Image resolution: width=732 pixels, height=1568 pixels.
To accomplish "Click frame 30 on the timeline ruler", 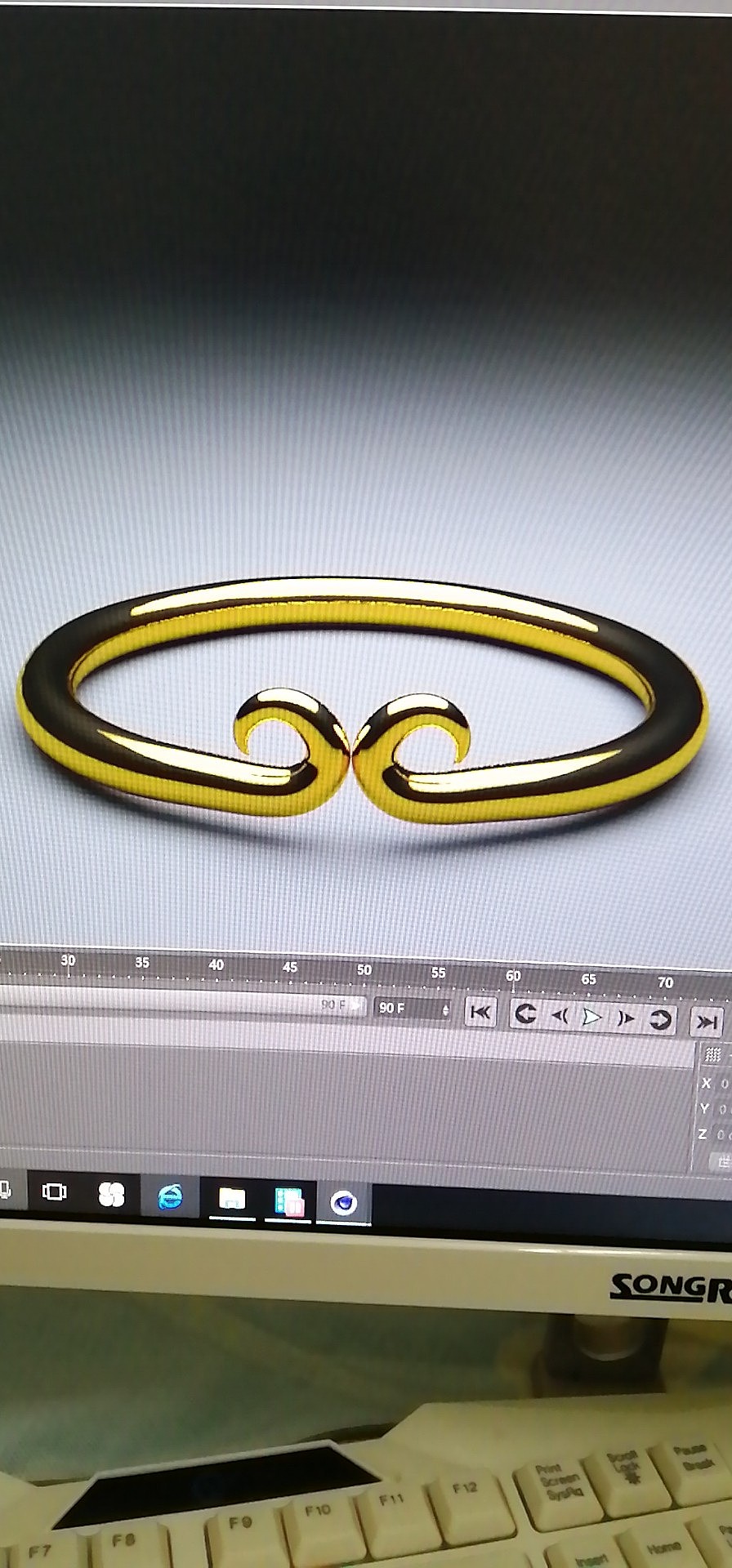I will (68, 960).
